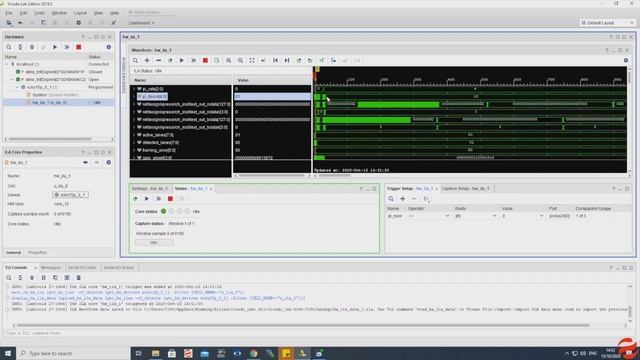Stop trigger in Hardware panel toolbar
Viewport: 640px width, 360px height.
(x=79, y=47)
